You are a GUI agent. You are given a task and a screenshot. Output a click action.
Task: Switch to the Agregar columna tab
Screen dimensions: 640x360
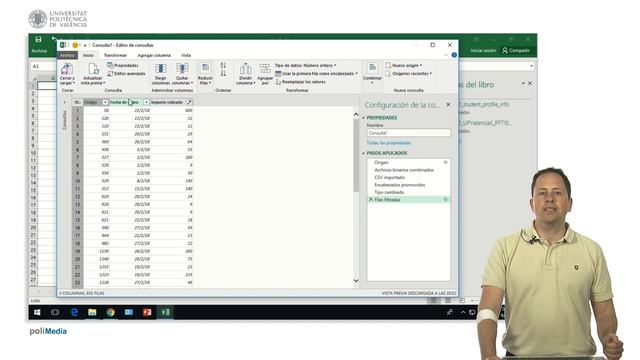154,55
